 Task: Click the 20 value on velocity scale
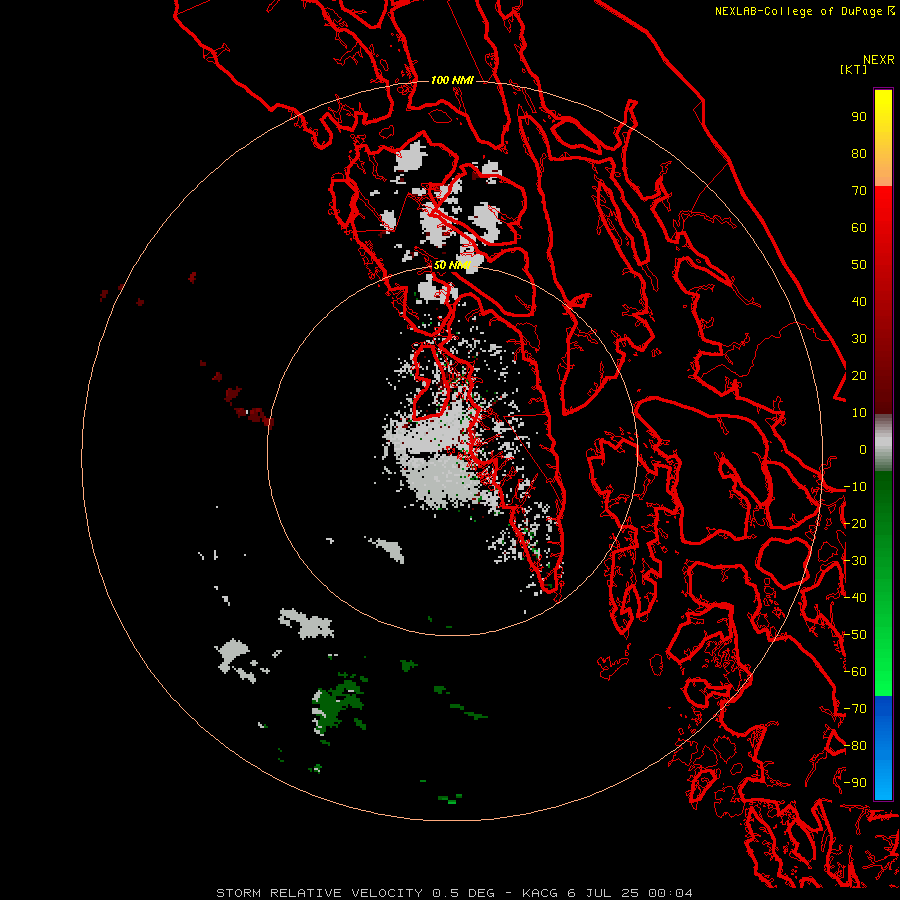[859, 375]
